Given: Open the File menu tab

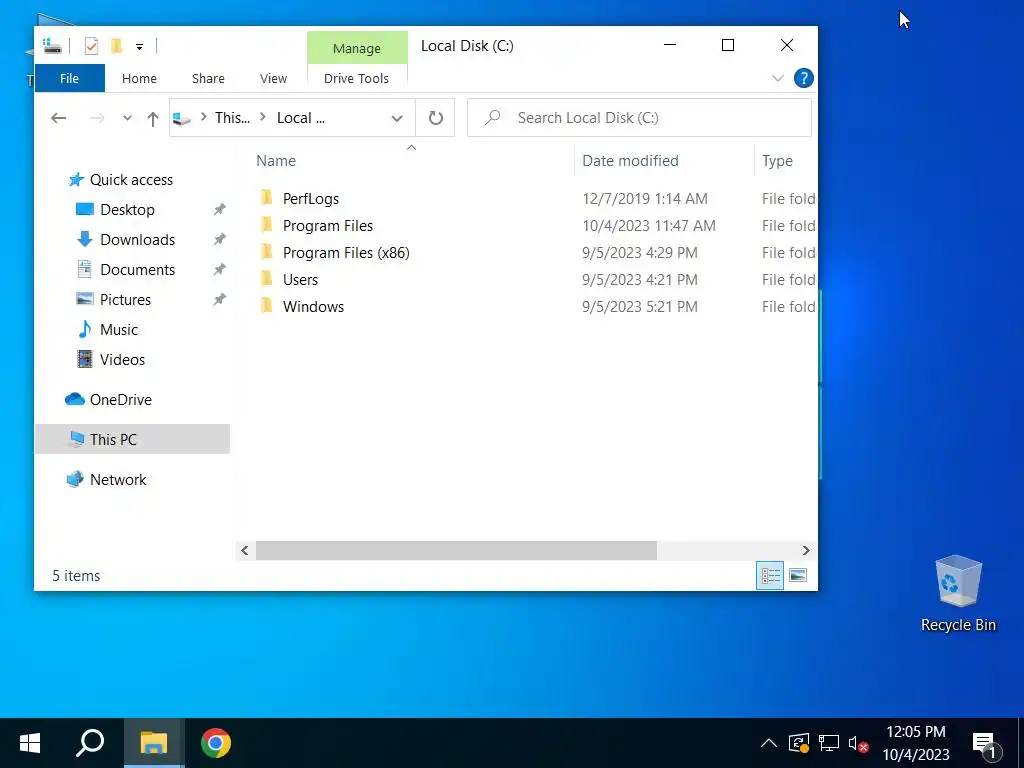Looking at the screenshot, I should coord(69,78).
